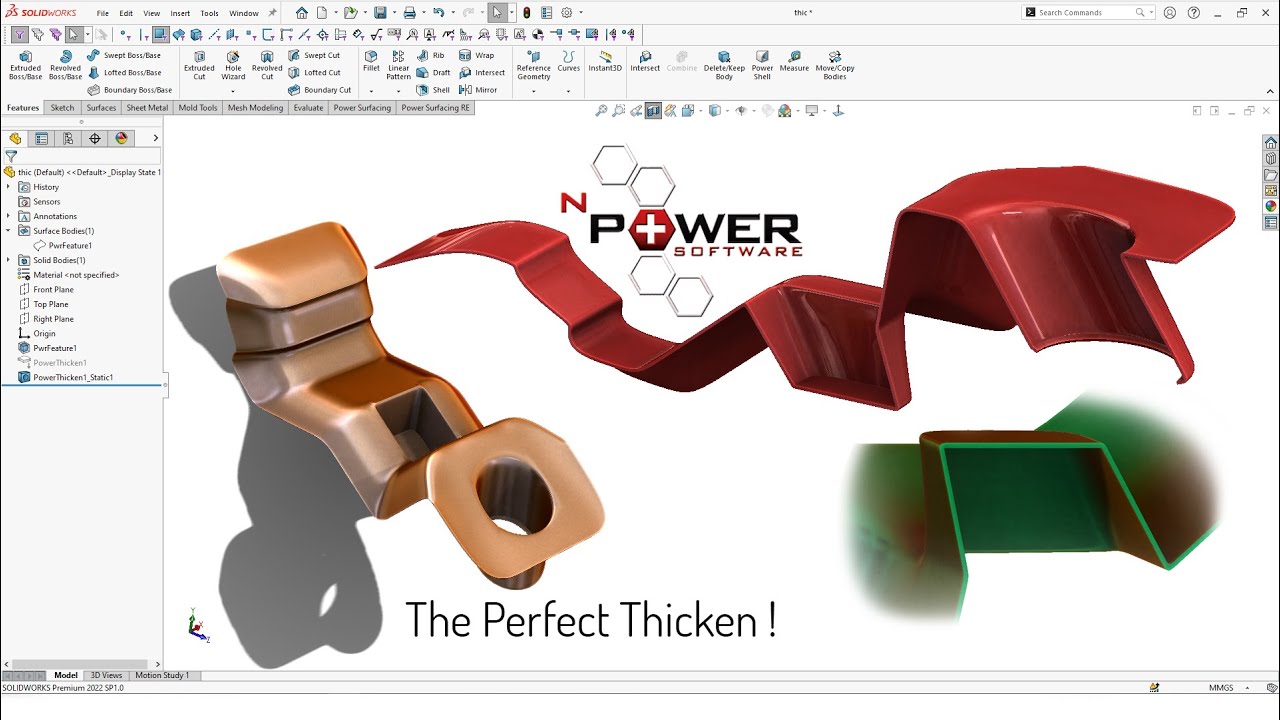1280x720 pixels.
Task: Select the Revolved Boss/Base tool
Action: click(x=65, y=65)
